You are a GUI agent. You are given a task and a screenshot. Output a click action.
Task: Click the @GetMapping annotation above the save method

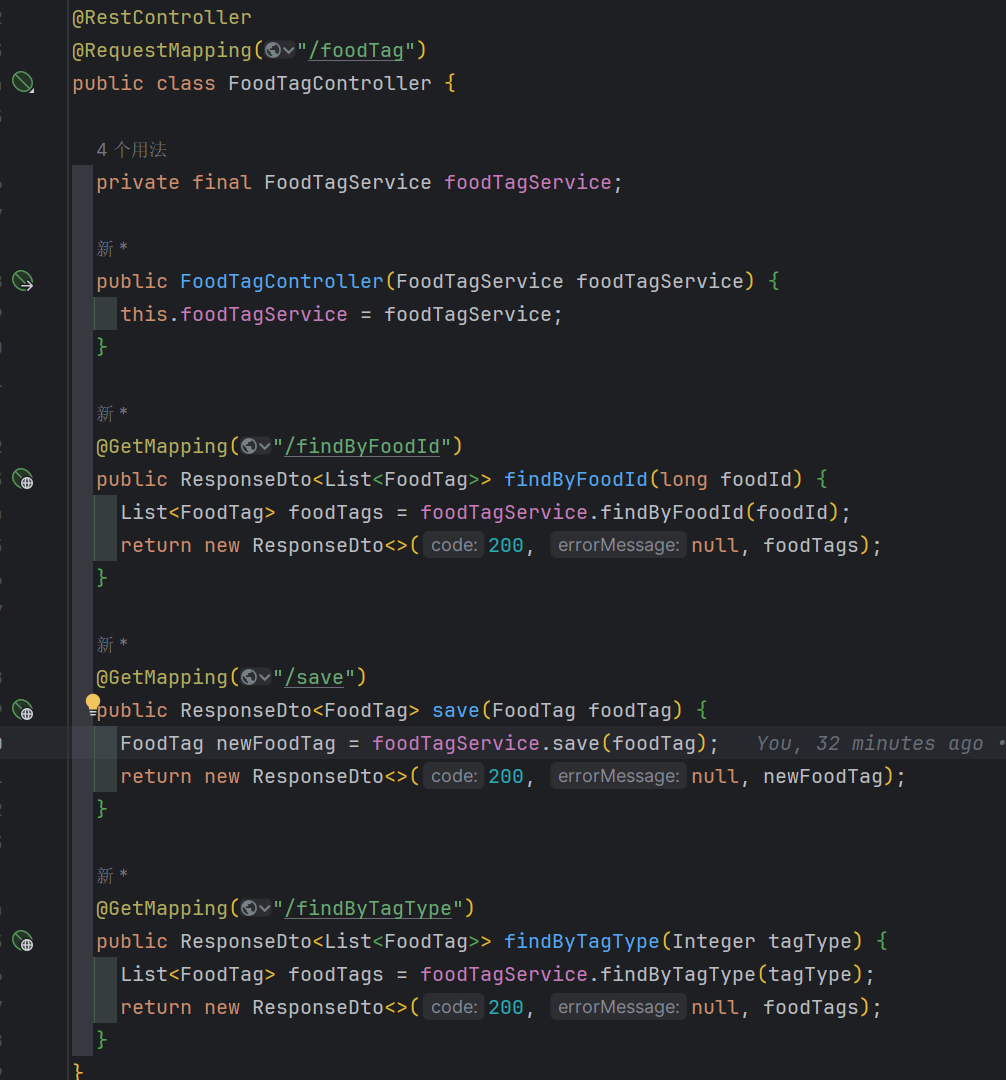click(162, 677)
